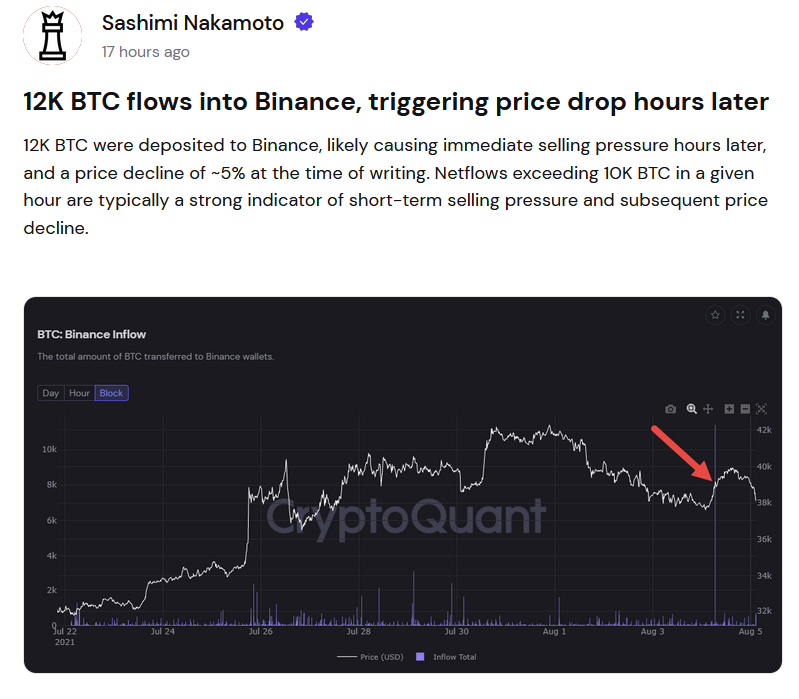
Task: Click the '17 hours ago' timestamp
Action: pos(145,51)
